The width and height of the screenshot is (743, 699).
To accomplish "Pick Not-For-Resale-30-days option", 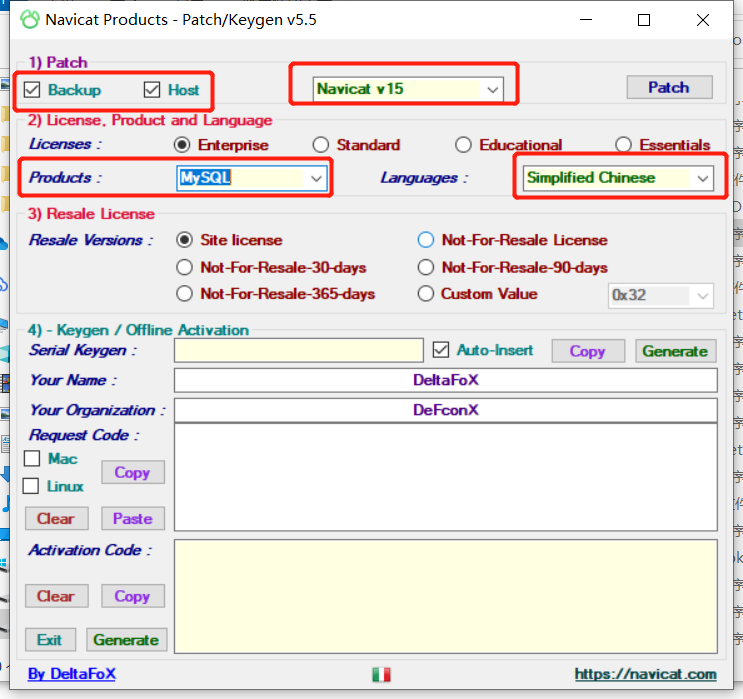I will point(184,267).
